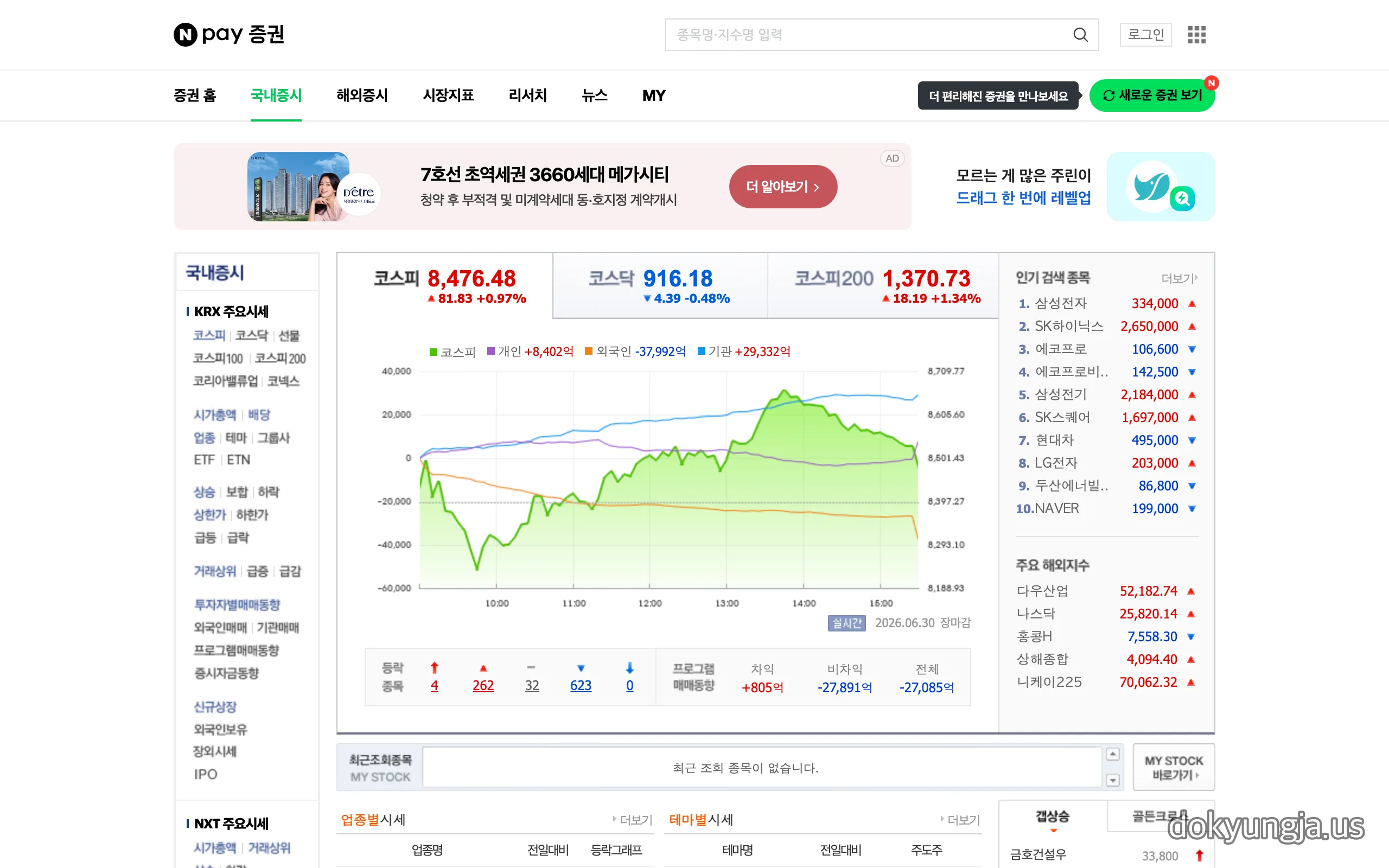Open 신규상장 sidebar link

click(215, 707)
